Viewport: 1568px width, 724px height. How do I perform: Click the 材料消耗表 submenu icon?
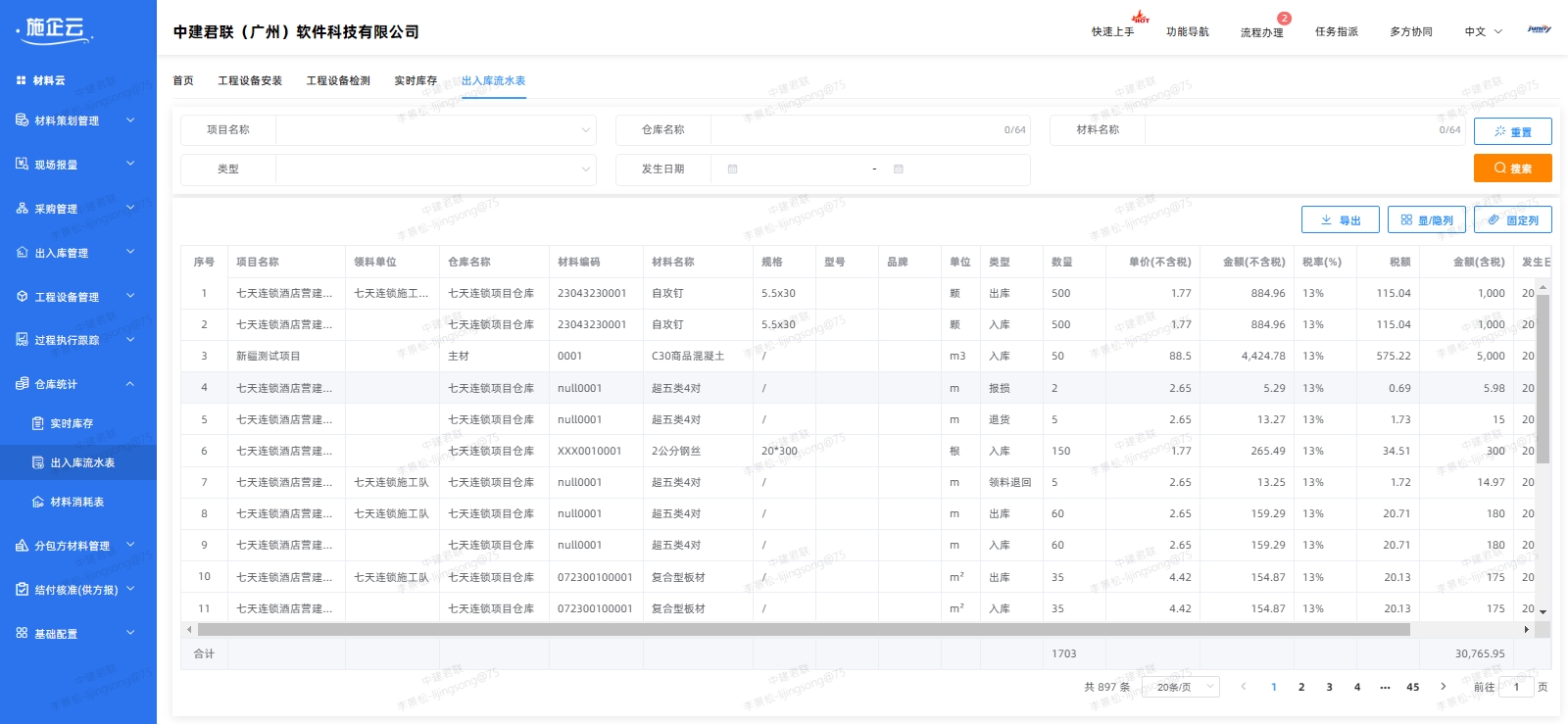coord(38,502)
